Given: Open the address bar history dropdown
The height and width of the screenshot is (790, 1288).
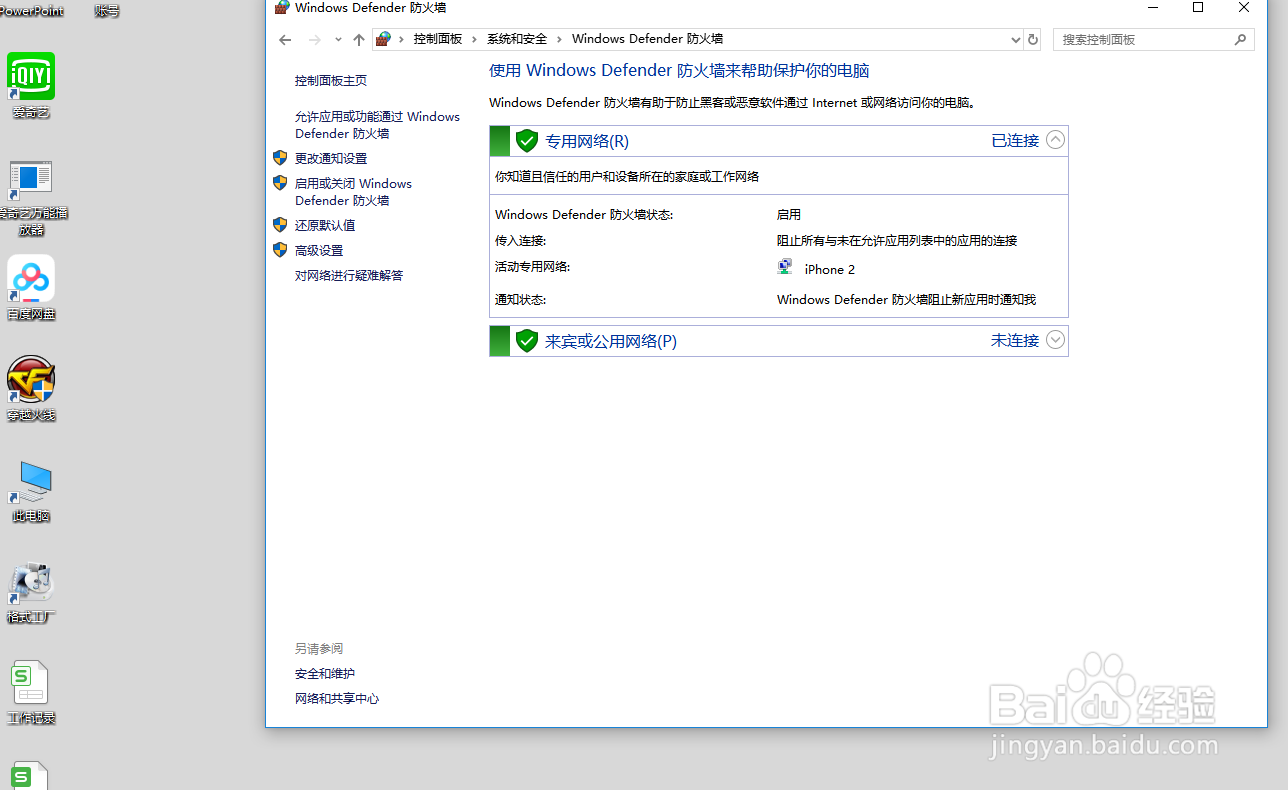Looking at the screenshot, I should click(1016, 39).
